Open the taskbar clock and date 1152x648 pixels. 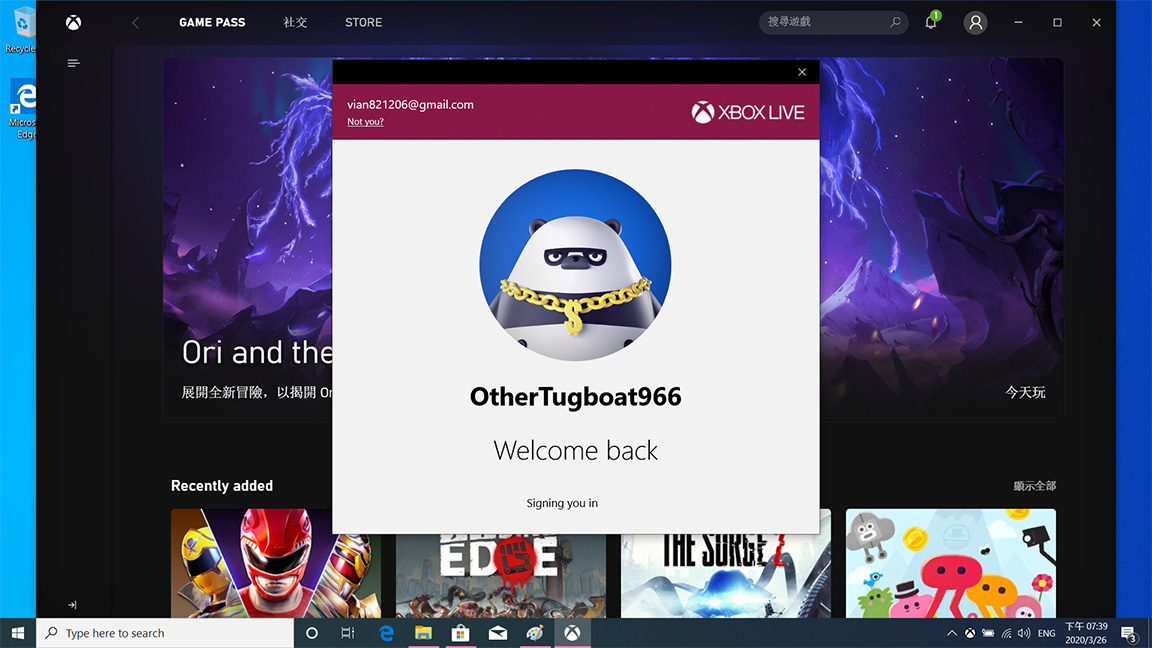(x=1086, y=633)
